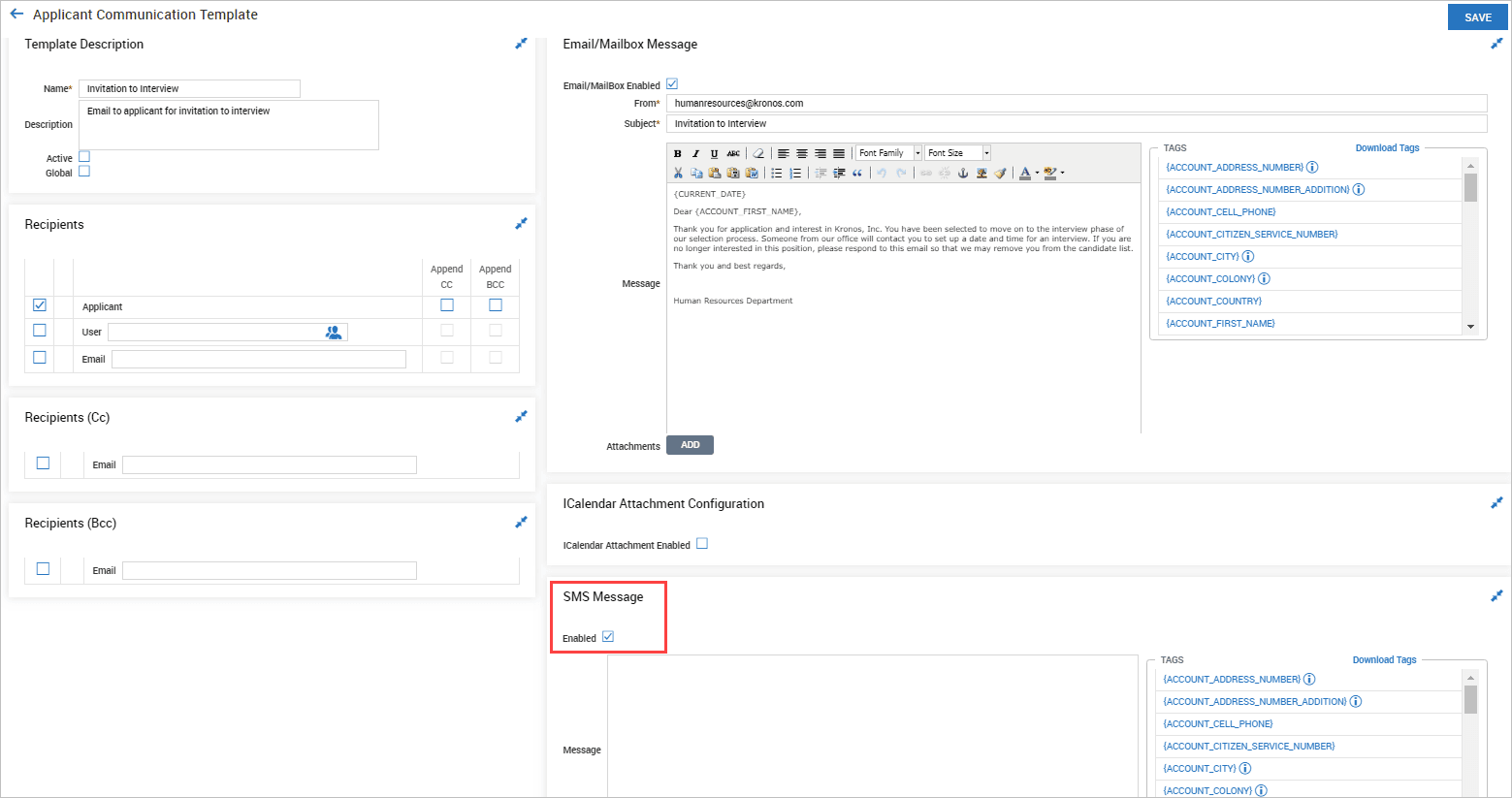The image size is (1512, 798).
Task: Insert {ACCOUNT_COUNTRY} tag from email tags
Action: (x=1213, y=302)
